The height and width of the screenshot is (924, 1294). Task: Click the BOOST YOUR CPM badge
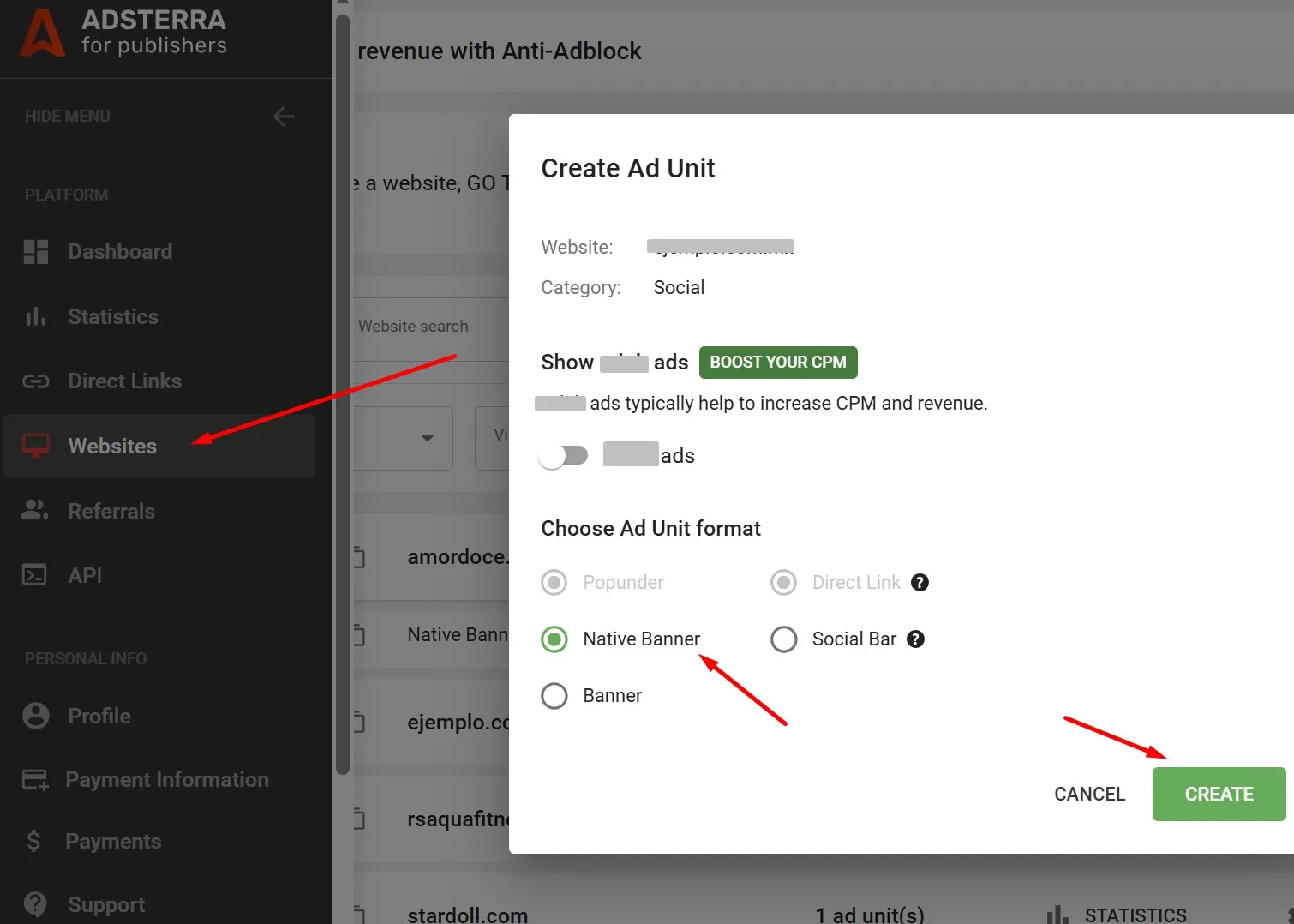[x=778, y=363]
